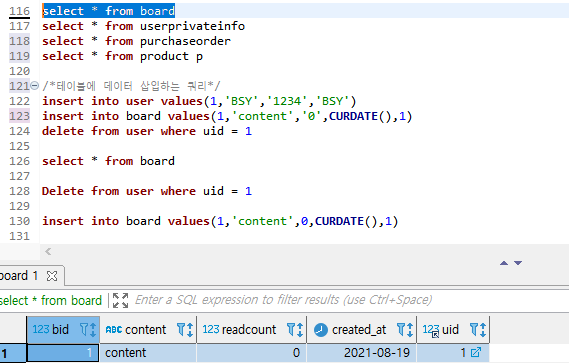569x363 pixels.
Task: Open the foreign key link icon in uid cell
Action: click(476, 352)
